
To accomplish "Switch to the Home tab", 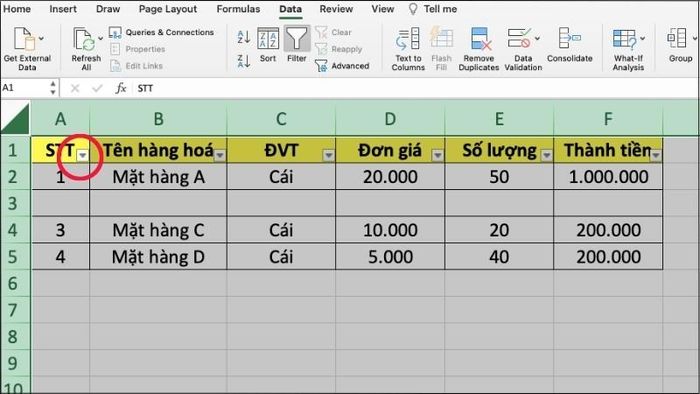I will coord(17,9).
